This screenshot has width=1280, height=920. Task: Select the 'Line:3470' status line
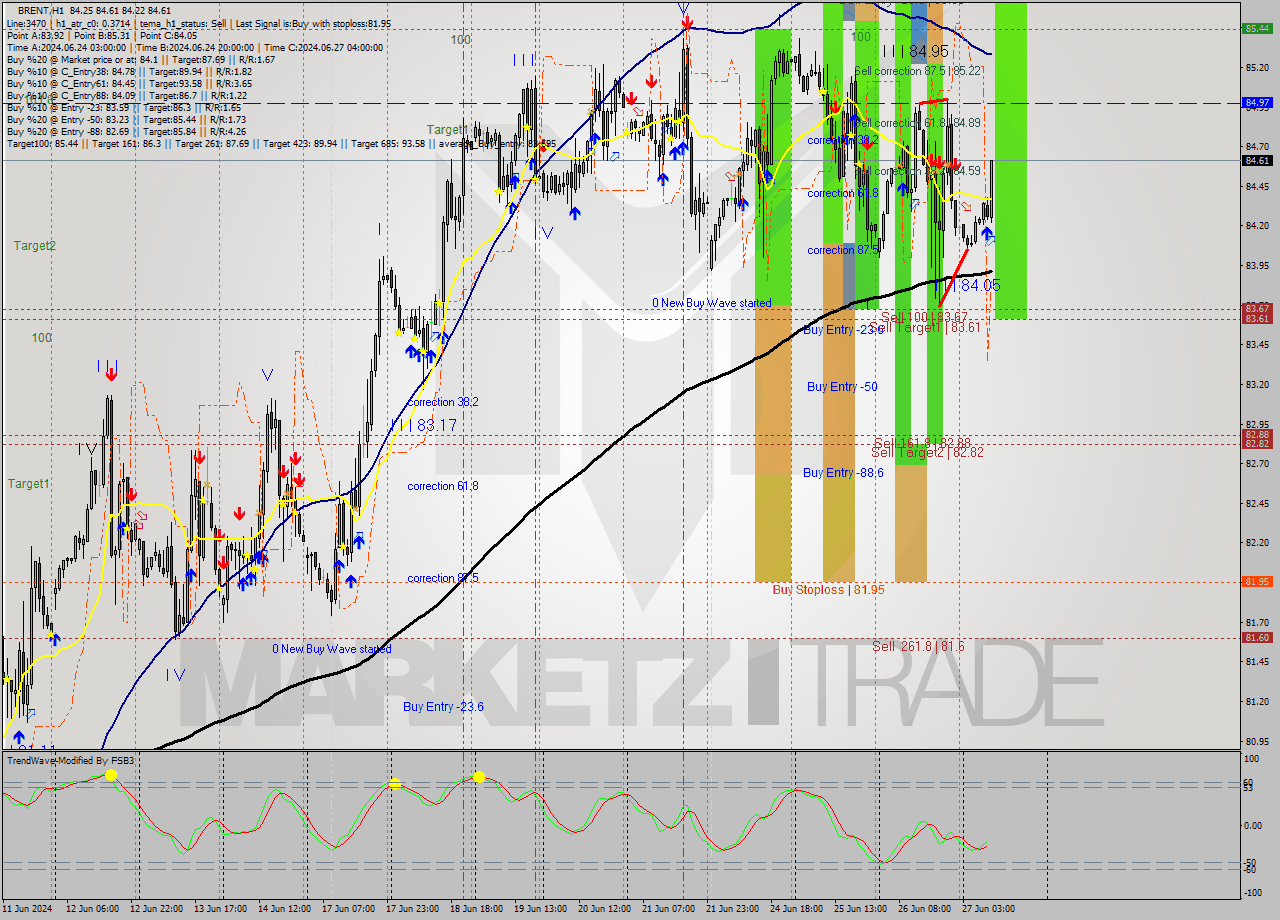coord(198,23)
